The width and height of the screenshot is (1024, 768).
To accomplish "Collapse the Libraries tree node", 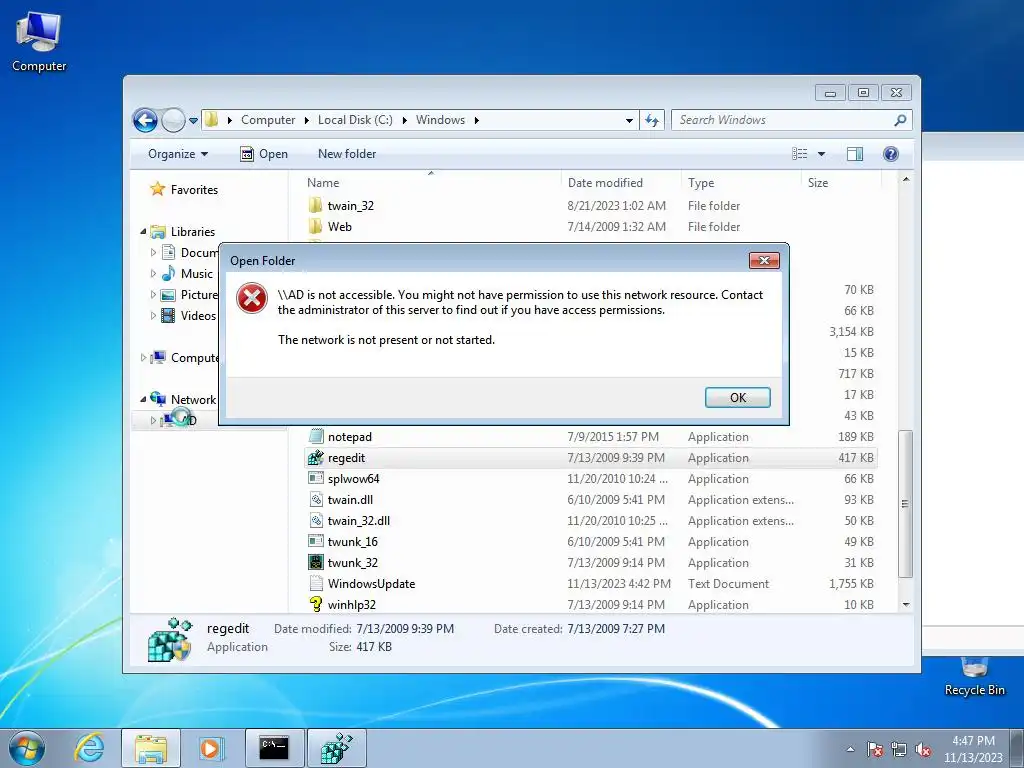I will click(x=143, y=231).
